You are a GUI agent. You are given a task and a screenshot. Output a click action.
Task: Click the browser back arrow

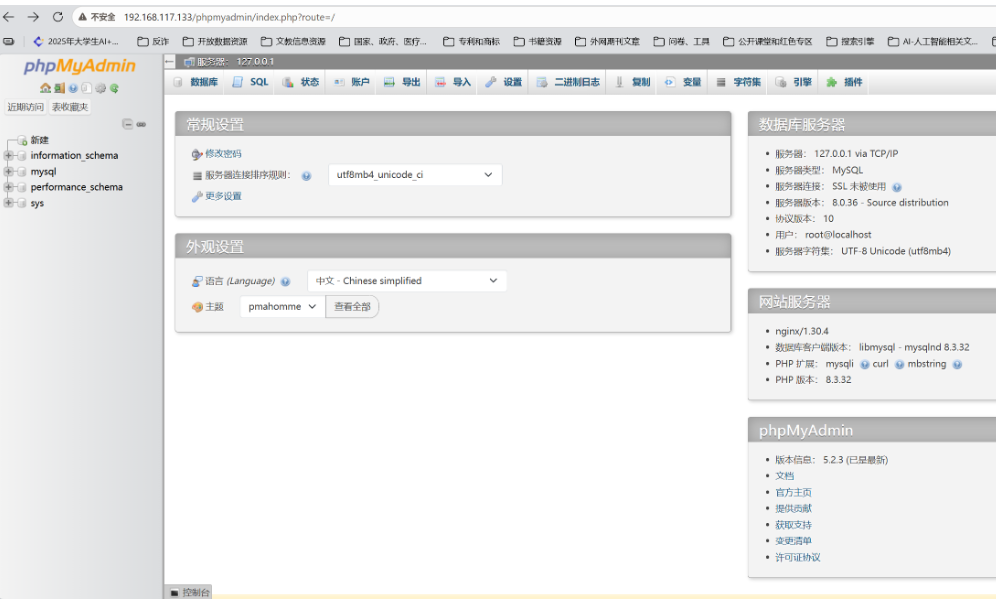[x=8, y=17]
